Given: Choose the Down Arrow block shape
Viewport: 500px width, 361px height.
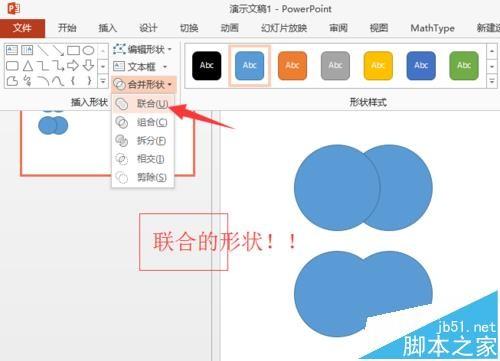Looking at the screenshot, I should [x=88, y=65].
